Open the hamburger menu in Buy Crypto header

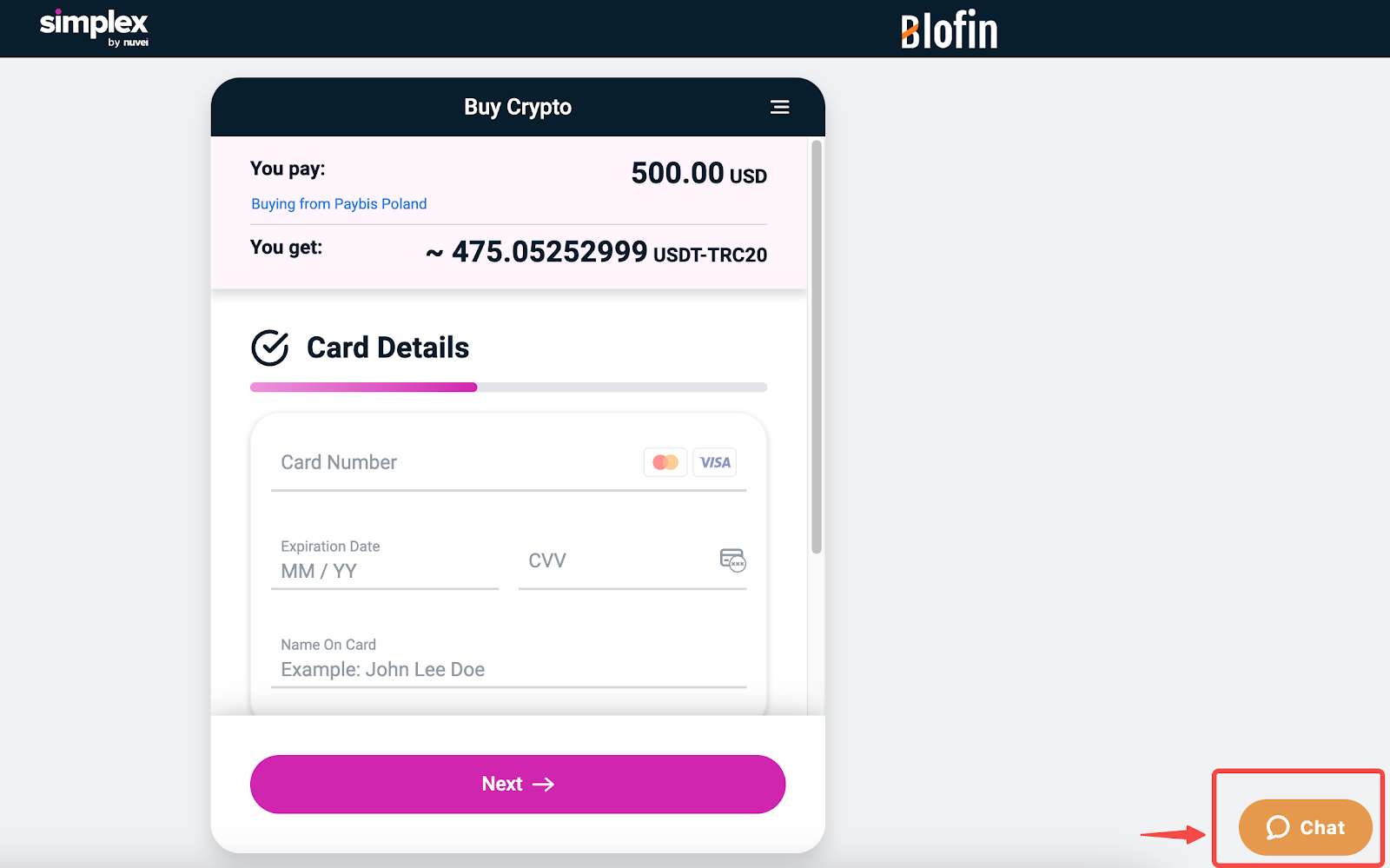pyautogui.click(x=779, y=107)
